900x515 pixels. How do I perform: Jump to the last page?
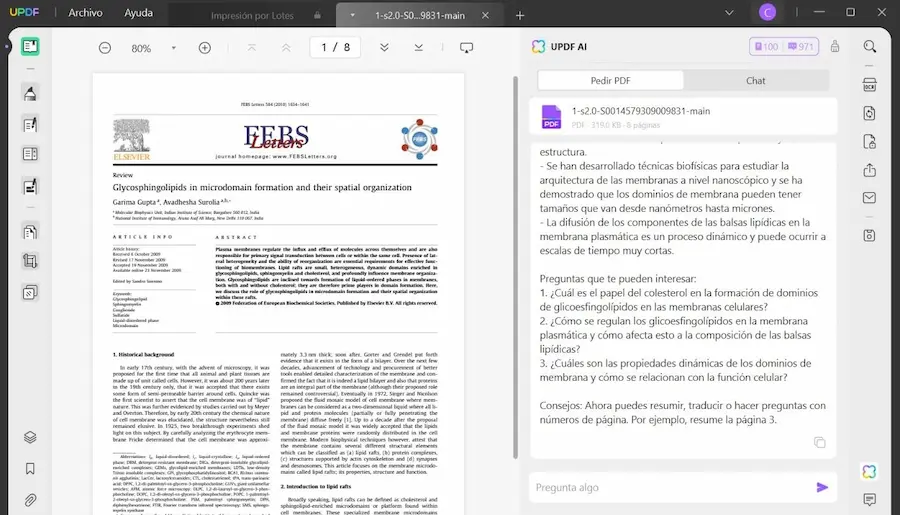(418, 48)
